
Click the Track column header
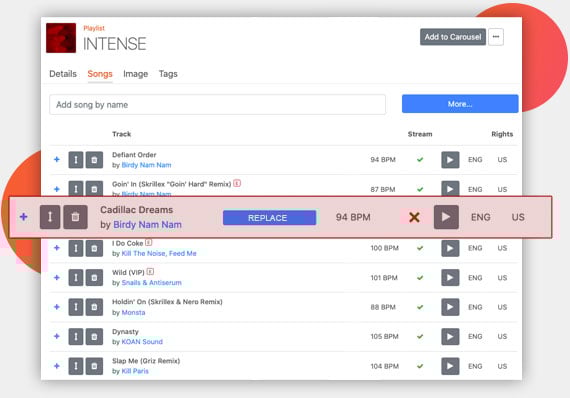pos(121,134)
